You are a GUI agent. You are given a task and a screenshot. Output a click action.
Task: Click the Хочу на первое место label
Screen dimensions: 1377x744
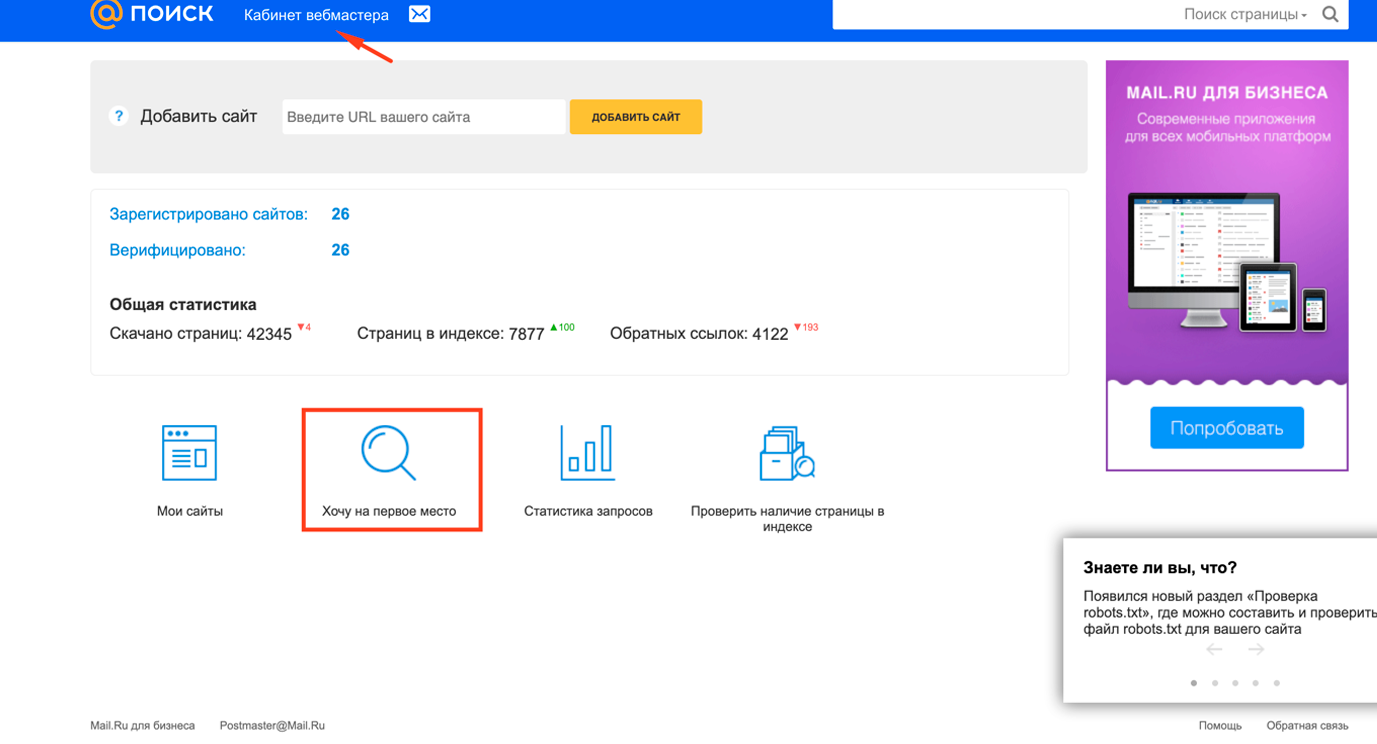pyautogui.click(x=389, y=511)
